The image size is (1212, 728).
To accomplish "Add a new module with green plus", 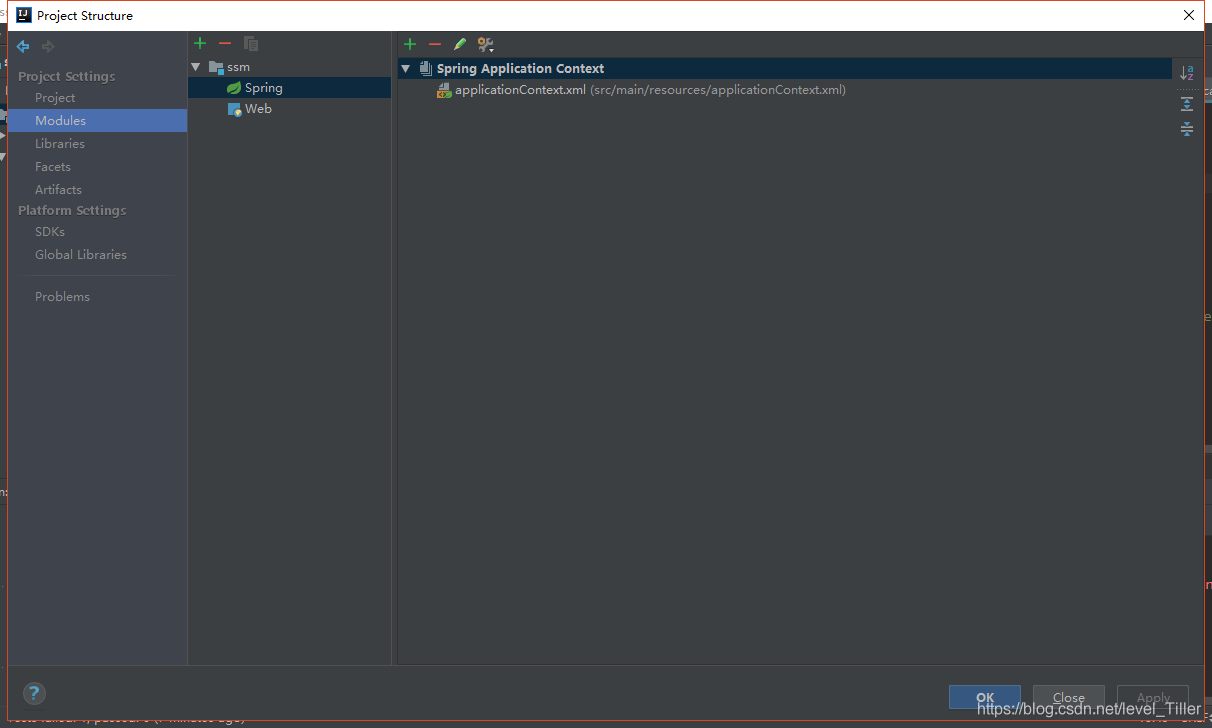I will coord(200,43).
